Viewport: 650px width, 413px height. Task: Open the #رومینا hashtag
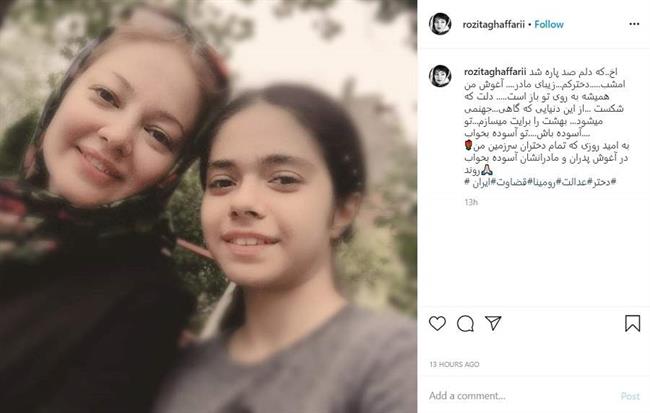(545, 182)
